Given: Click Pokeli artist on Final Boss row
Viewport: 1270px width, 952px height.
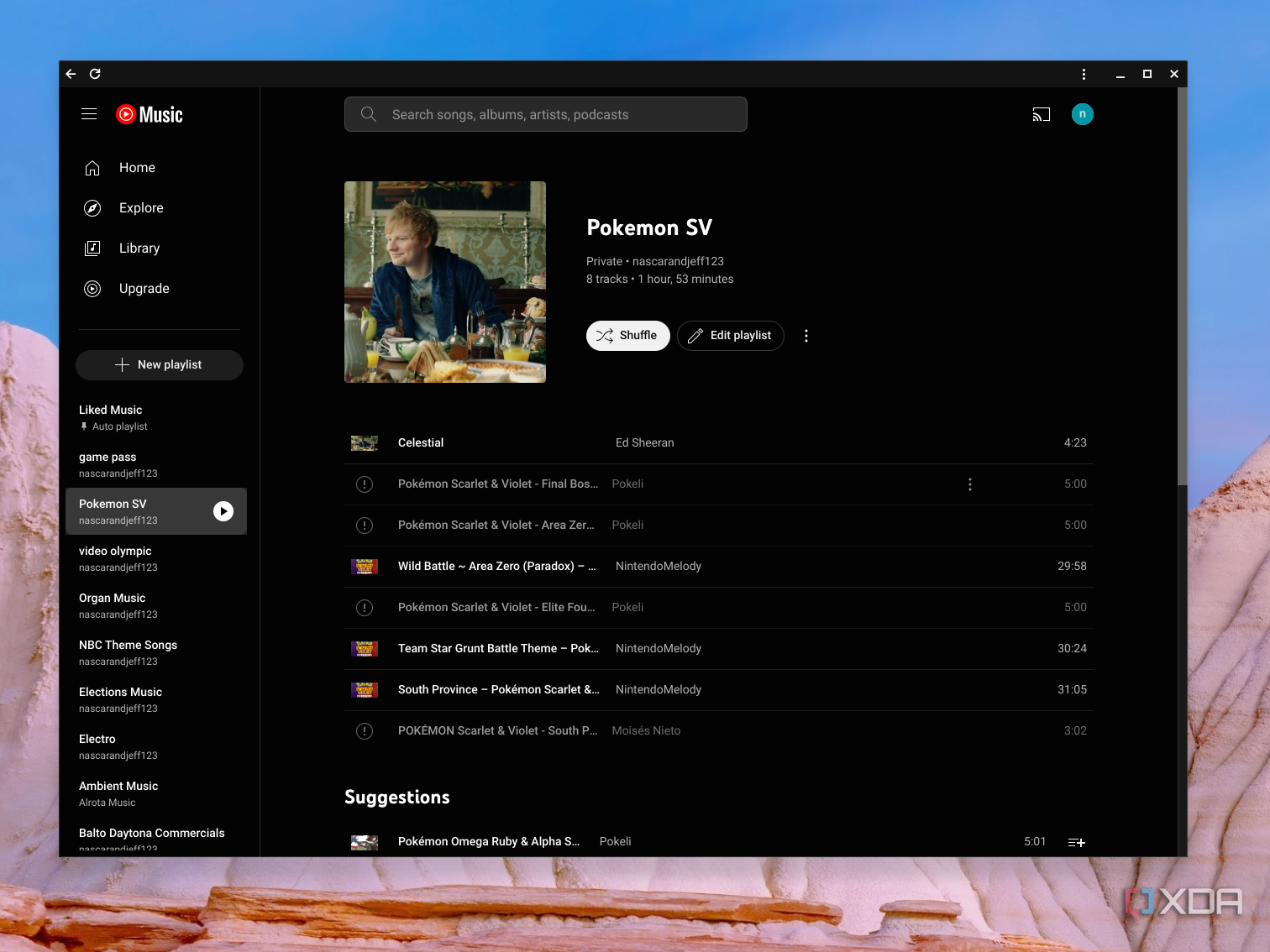Looking at the screenshot, I should [x=627, y=484].
